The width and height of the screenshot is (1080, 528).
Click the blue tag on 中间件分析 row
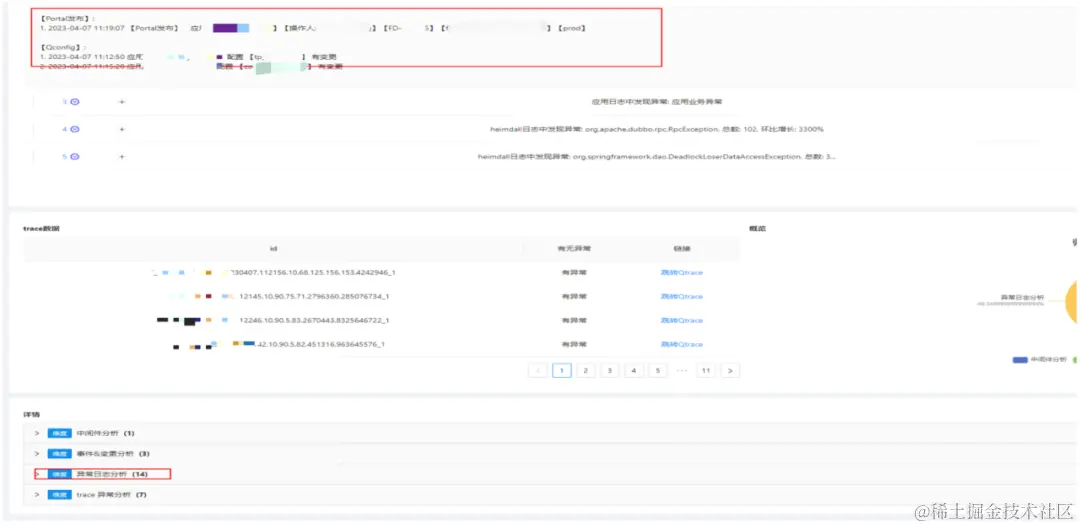[59, 433]
